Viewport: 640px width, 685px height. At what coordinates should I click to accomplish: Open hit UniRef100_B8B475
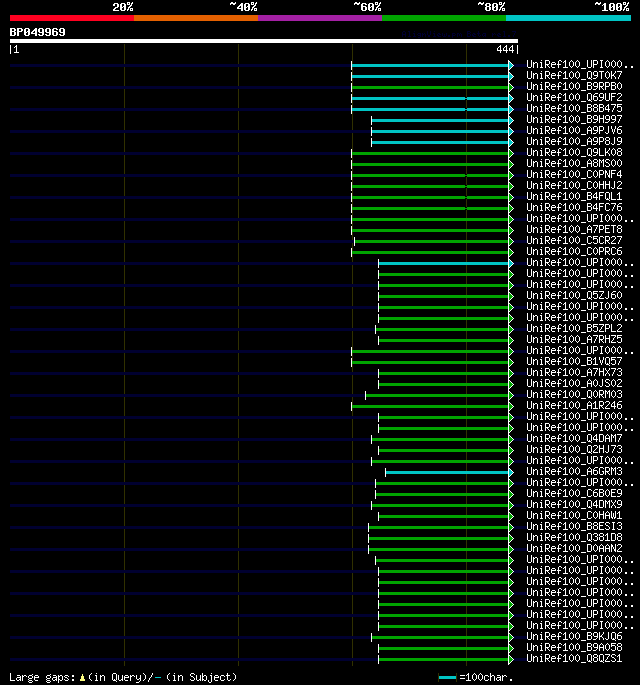(x=574, y=108)
